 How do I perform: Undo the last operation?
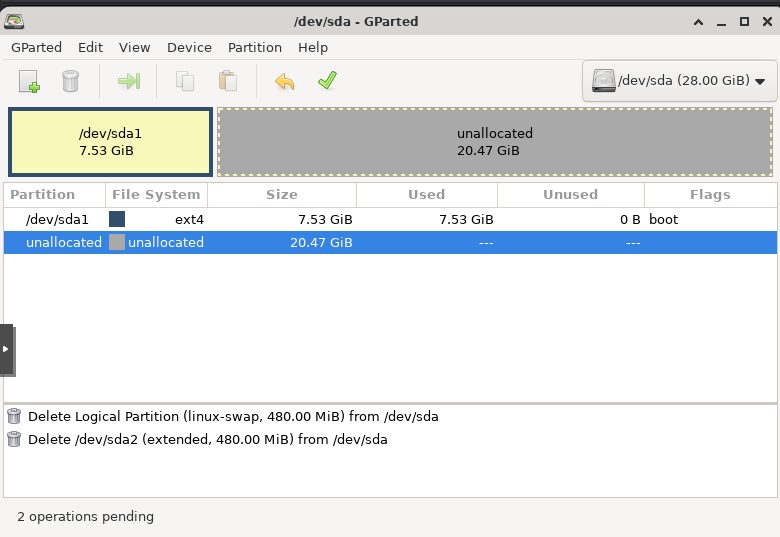285,81
